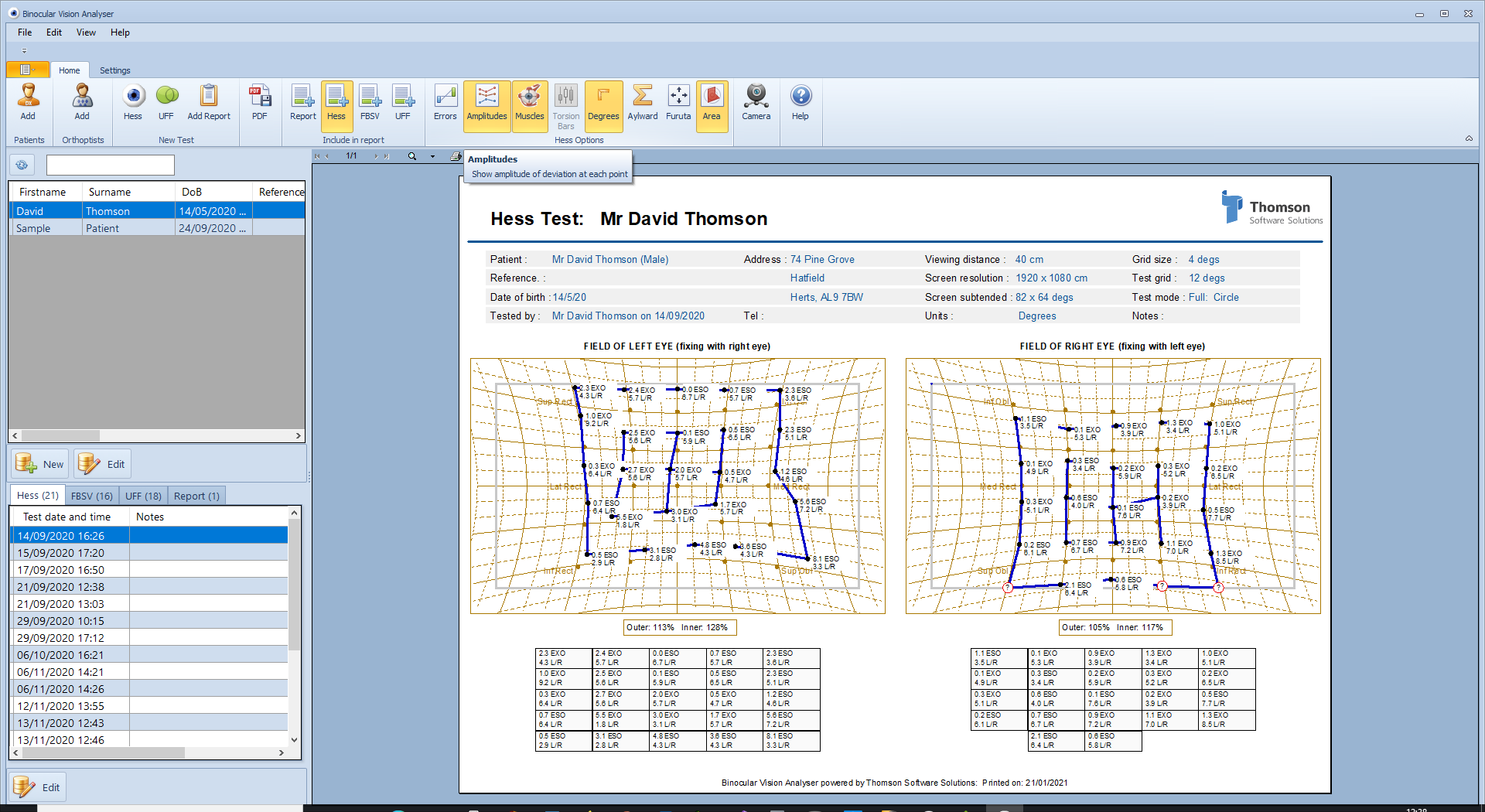Open the zoom dropdown arrow in viewer
This screenshot has height=812, width=1485.
pyautogui.click(x=432, y=156)
